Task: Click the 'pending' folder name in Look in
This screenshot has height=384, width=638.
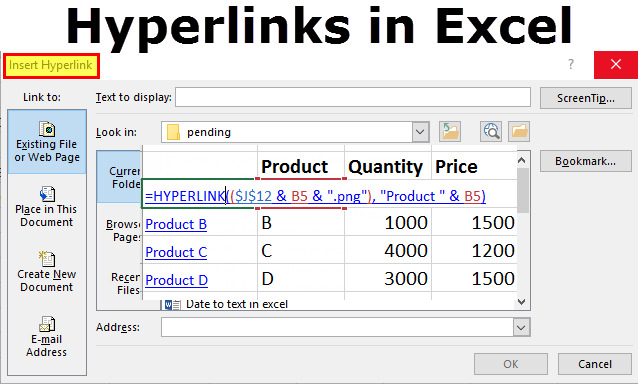Action: (209, 132)
